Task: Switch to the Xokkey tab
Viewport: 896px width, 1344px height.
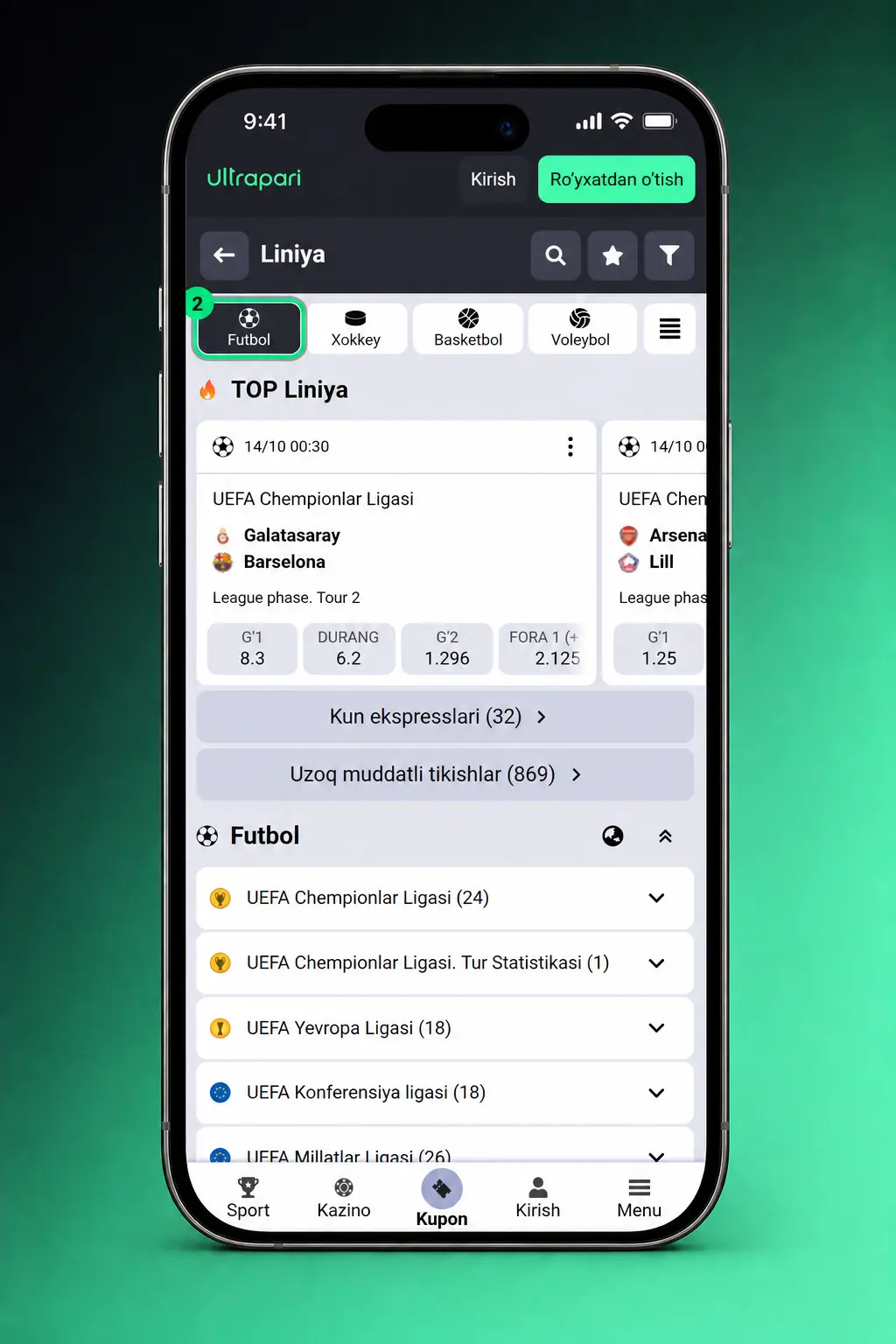Action: tap(355, 329)
